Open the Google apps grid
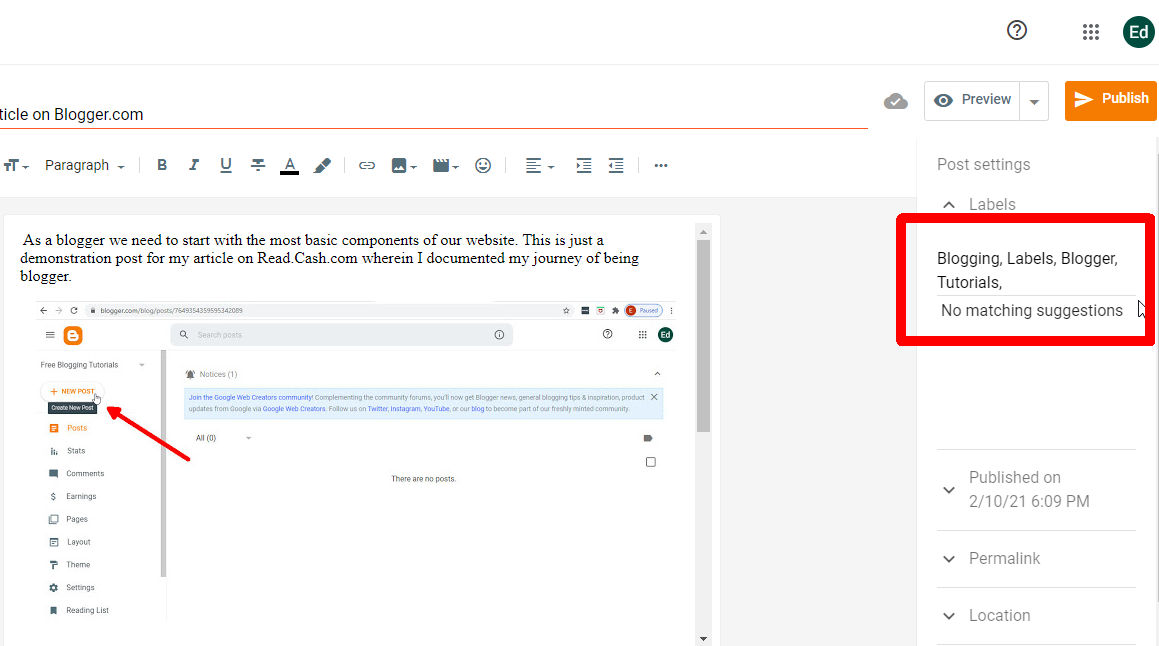Image resolution: width=1159 pixels, height=646 pixels. [1090, 32]
